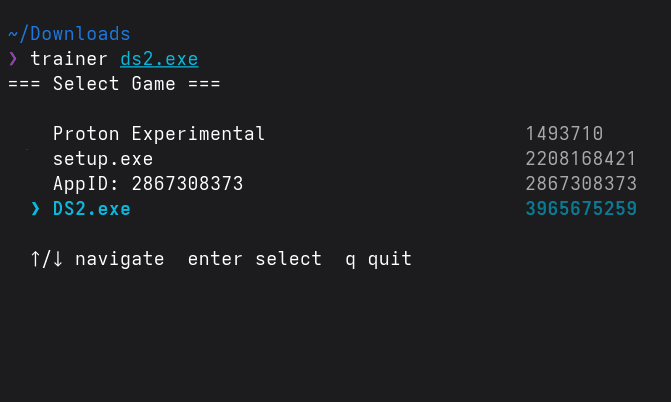The height and width of the screenshot is (402, 671).
Task: Click the cyan selection arrow beside DS2.exe
Action: [36, 209]
